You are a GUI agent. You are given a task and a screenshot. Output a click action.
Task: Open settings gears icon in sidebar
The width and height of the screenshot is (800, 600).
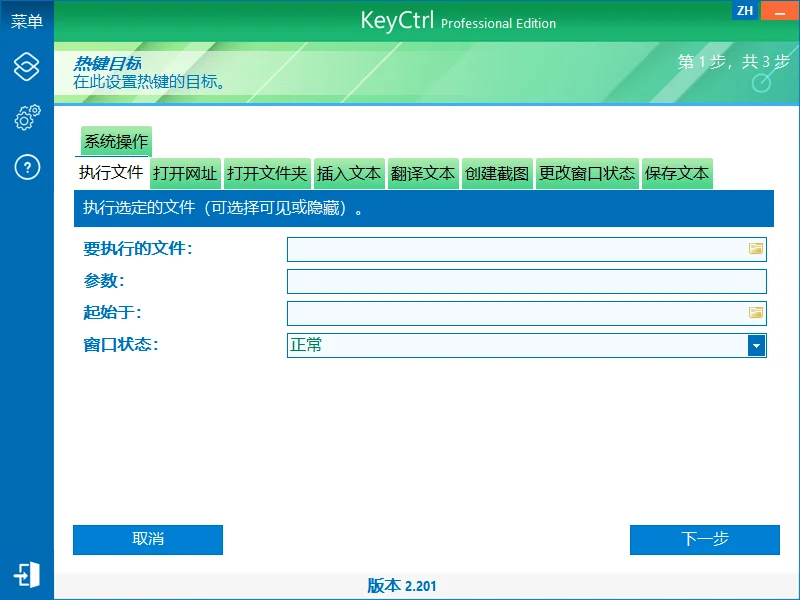[x=27, y=117]
